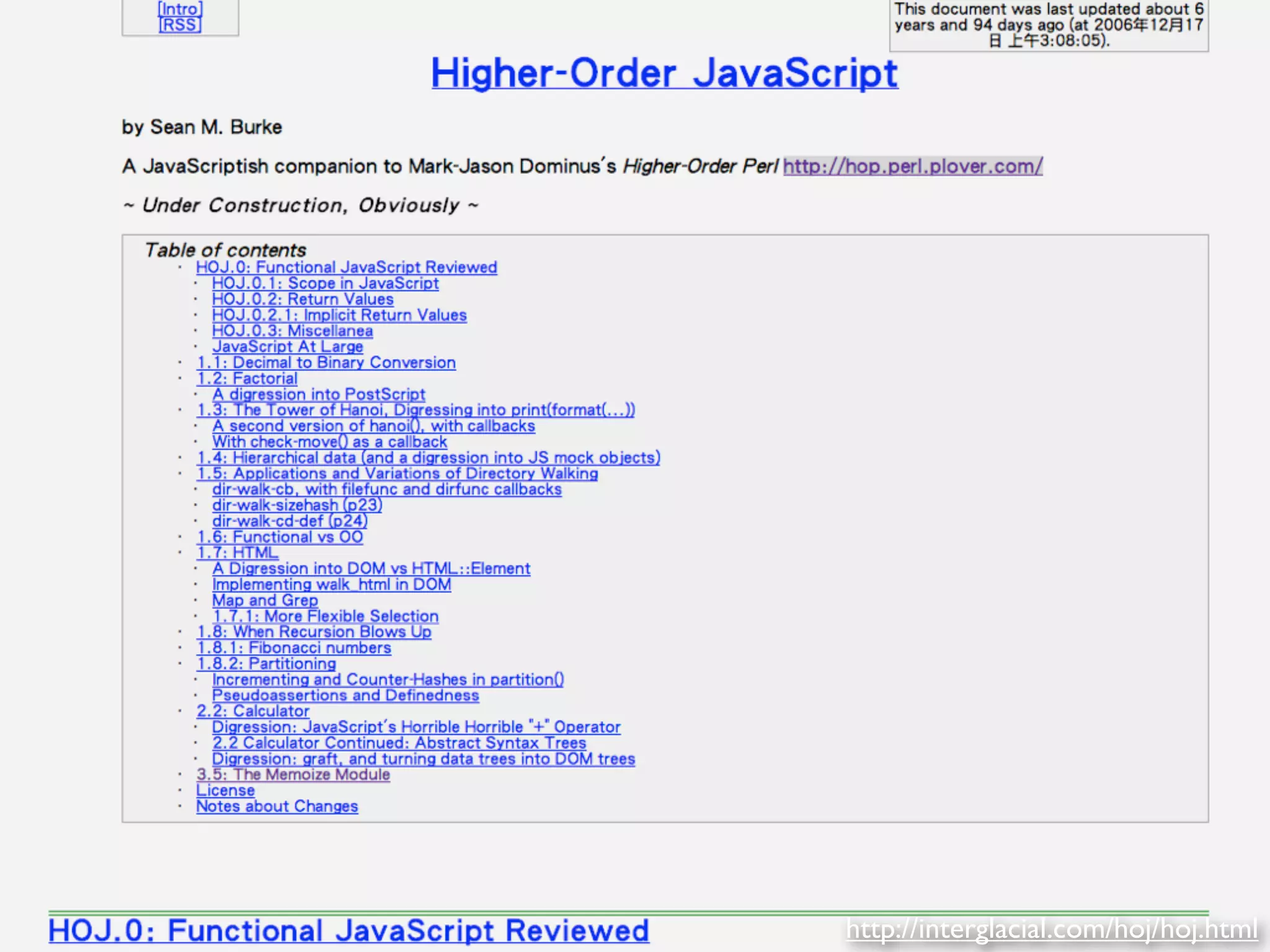The image size is (1270, 952).
Task: Visit http://hop.perl.plover.com/ link
Action: coord(913,166)
